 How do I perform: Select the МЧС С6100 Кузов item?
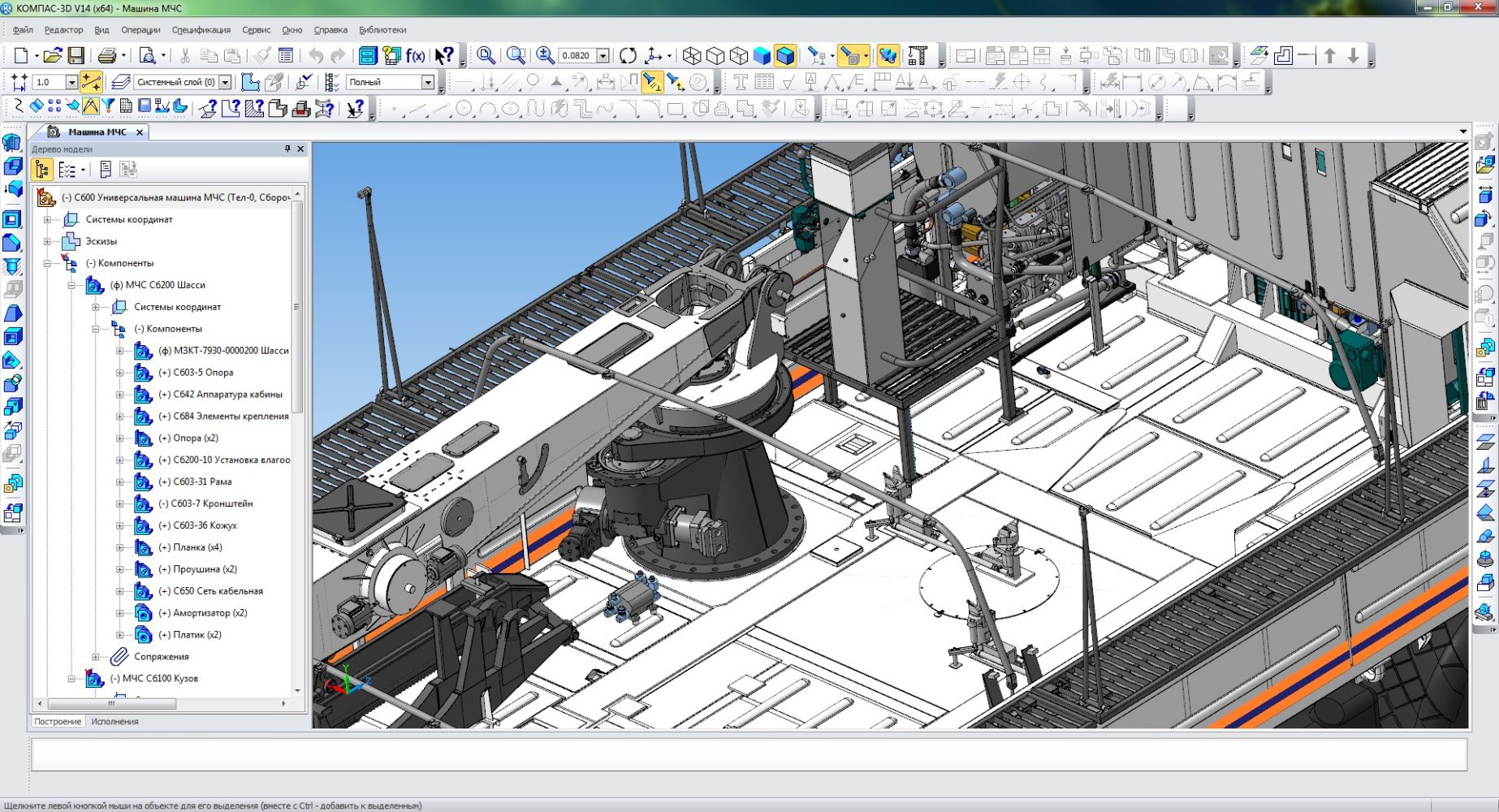(153, 679)
